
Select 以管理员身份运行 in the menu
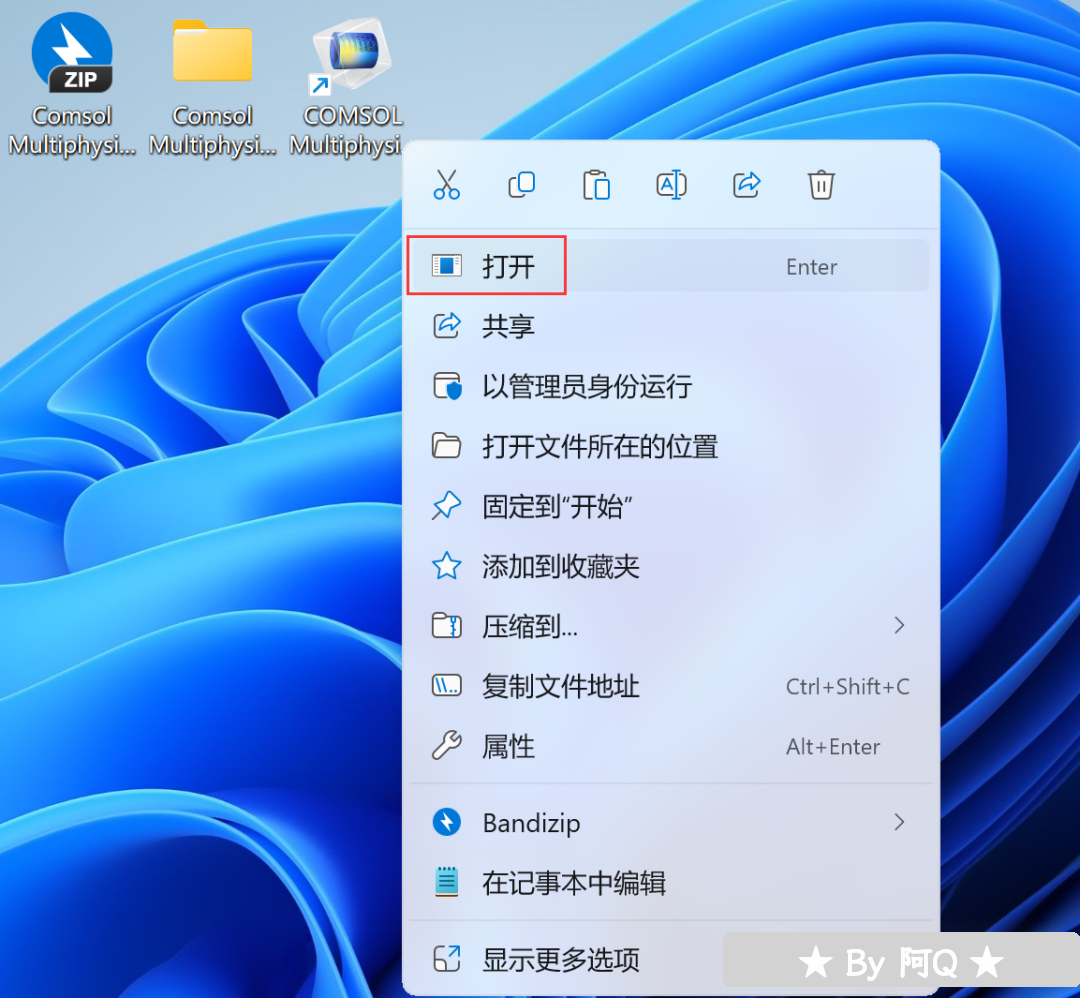click(669, 386)
